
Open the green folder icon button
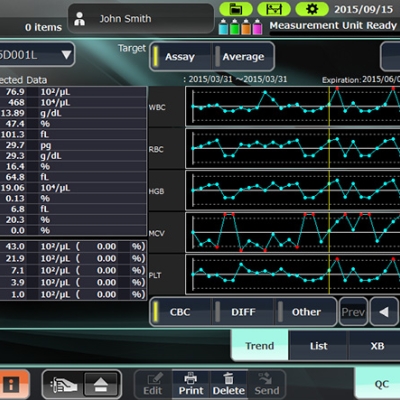click(236, 9)
